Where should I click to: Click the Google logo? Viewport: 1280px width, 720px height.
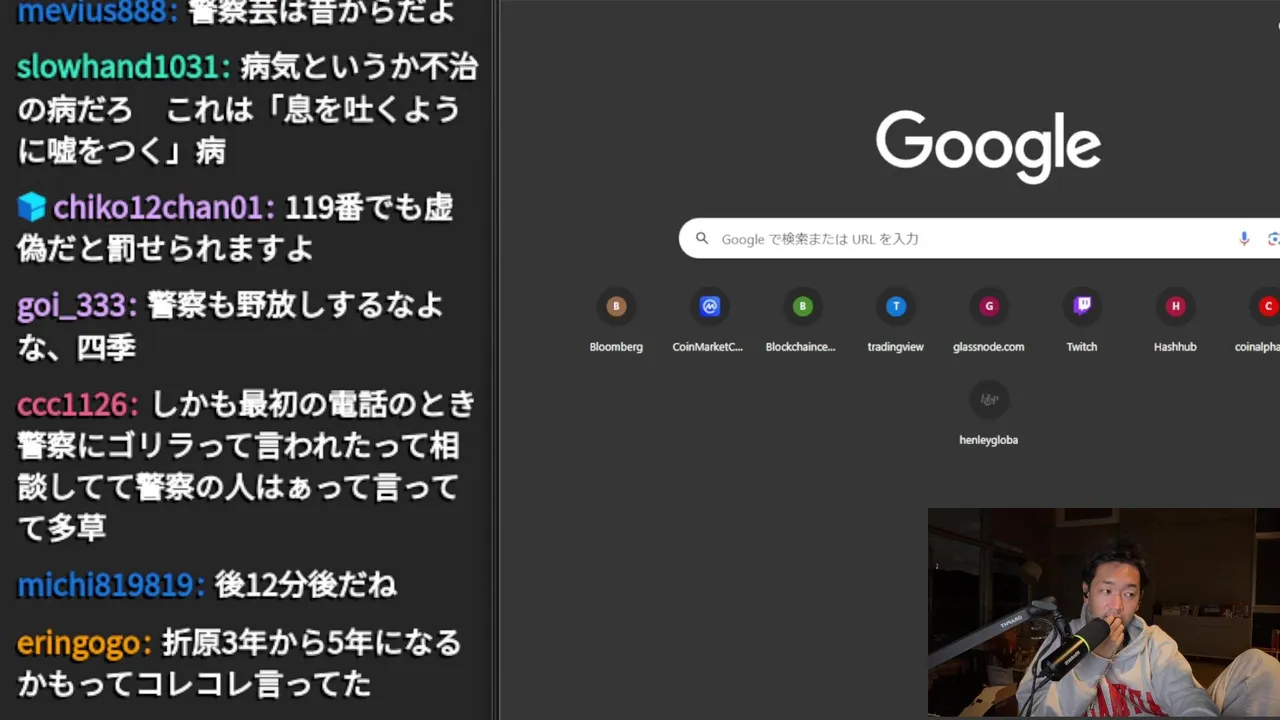pyautogui.click(x=988, y=146)
